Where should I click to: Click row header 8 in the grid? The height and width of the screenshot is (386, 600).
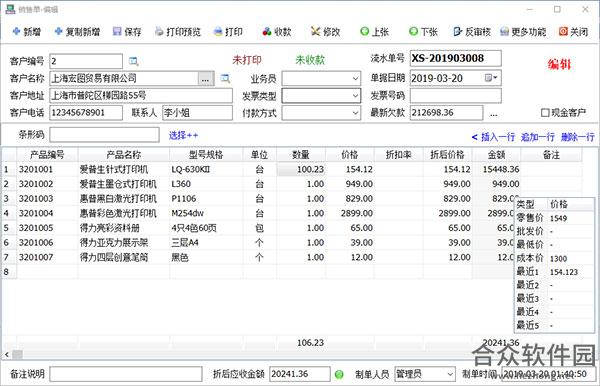(8, 272)
